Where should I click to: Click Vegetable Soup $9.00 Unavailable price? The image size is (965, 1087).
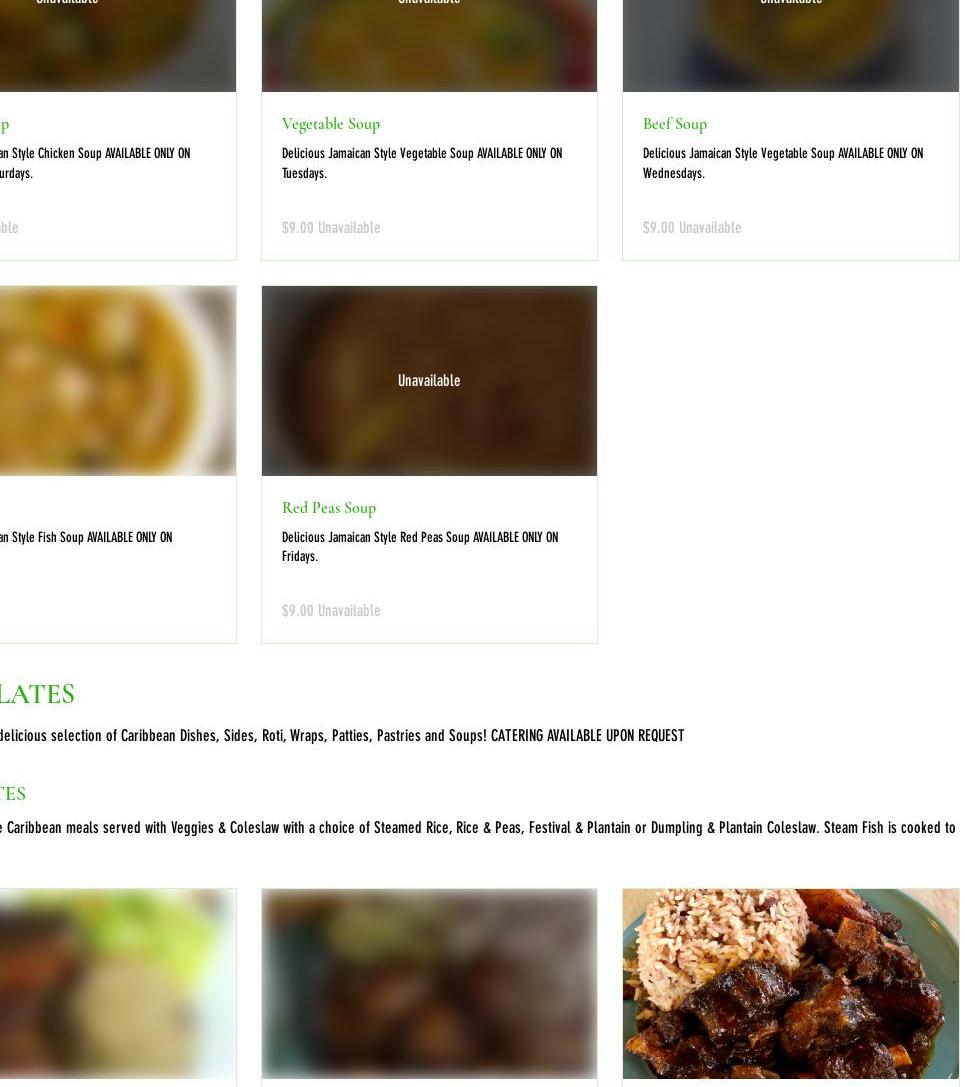[x=331, y=227]
